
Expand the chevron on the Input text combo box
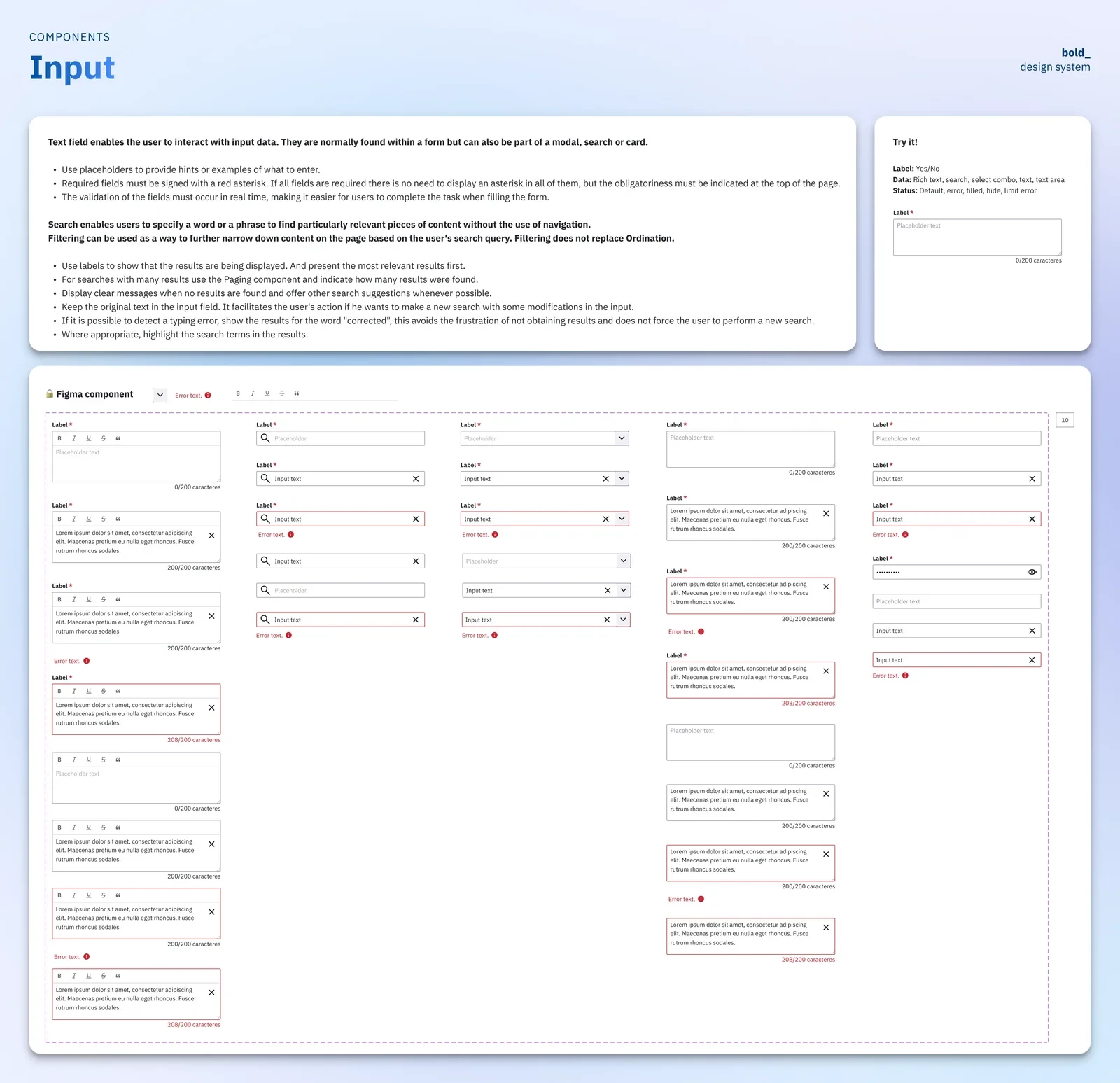click(x=621, y=478)
